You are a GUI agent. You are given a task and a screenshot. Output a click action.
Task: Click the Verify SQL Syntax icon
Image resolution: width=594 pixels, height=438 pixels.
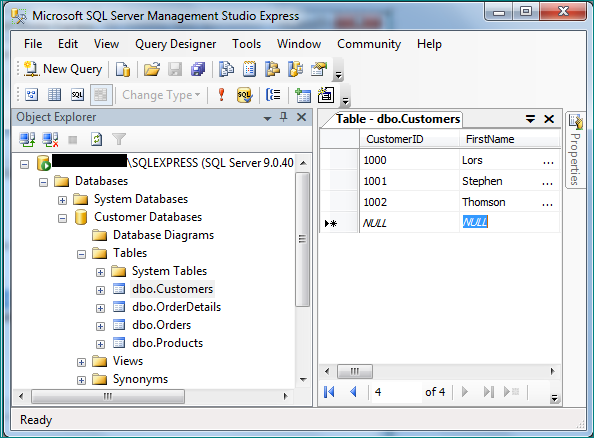tap(244, 95)
